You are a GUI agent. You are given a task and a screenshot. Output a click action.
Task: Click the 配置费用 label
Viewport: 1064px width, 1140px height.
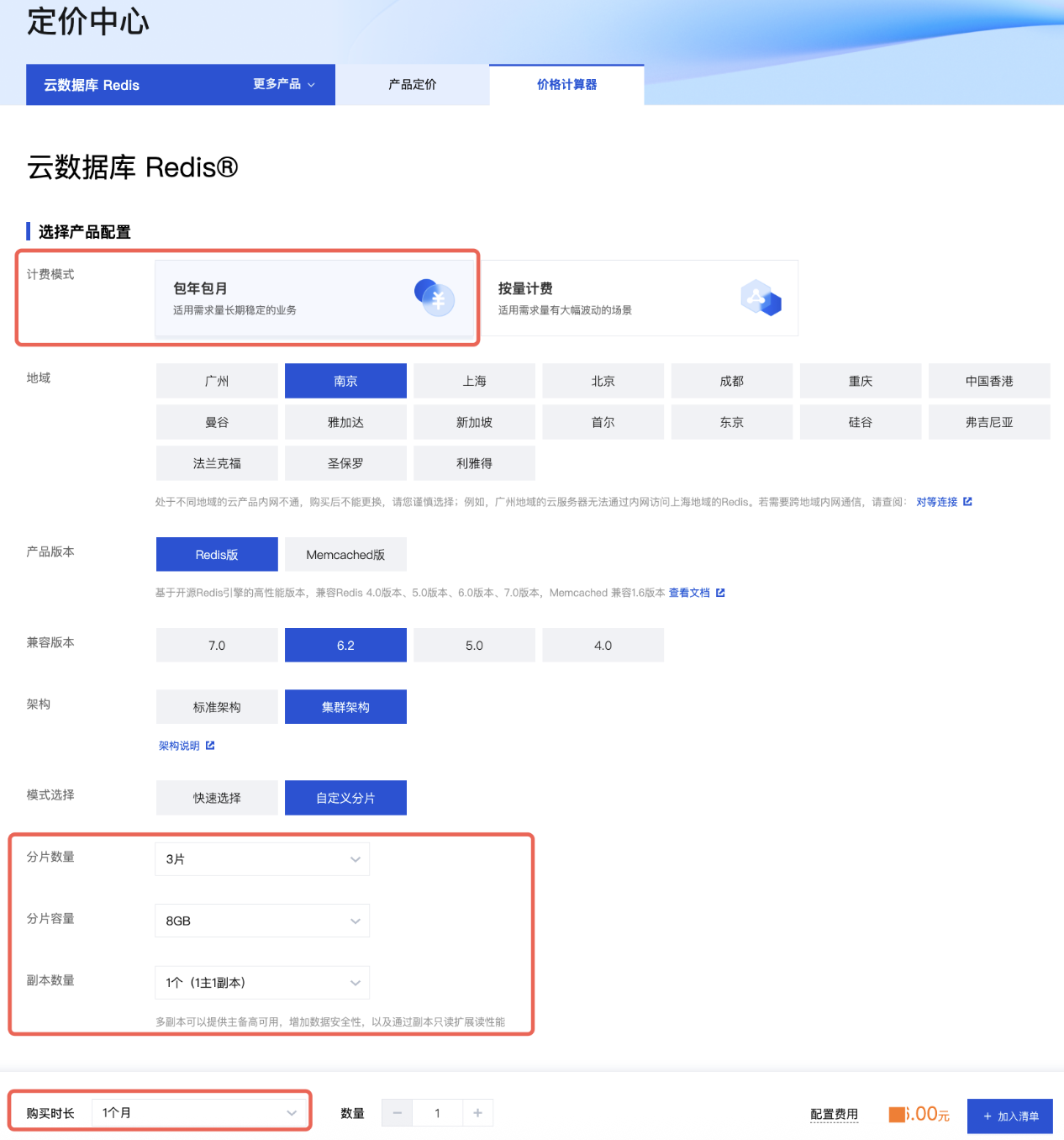[834, 1114]
